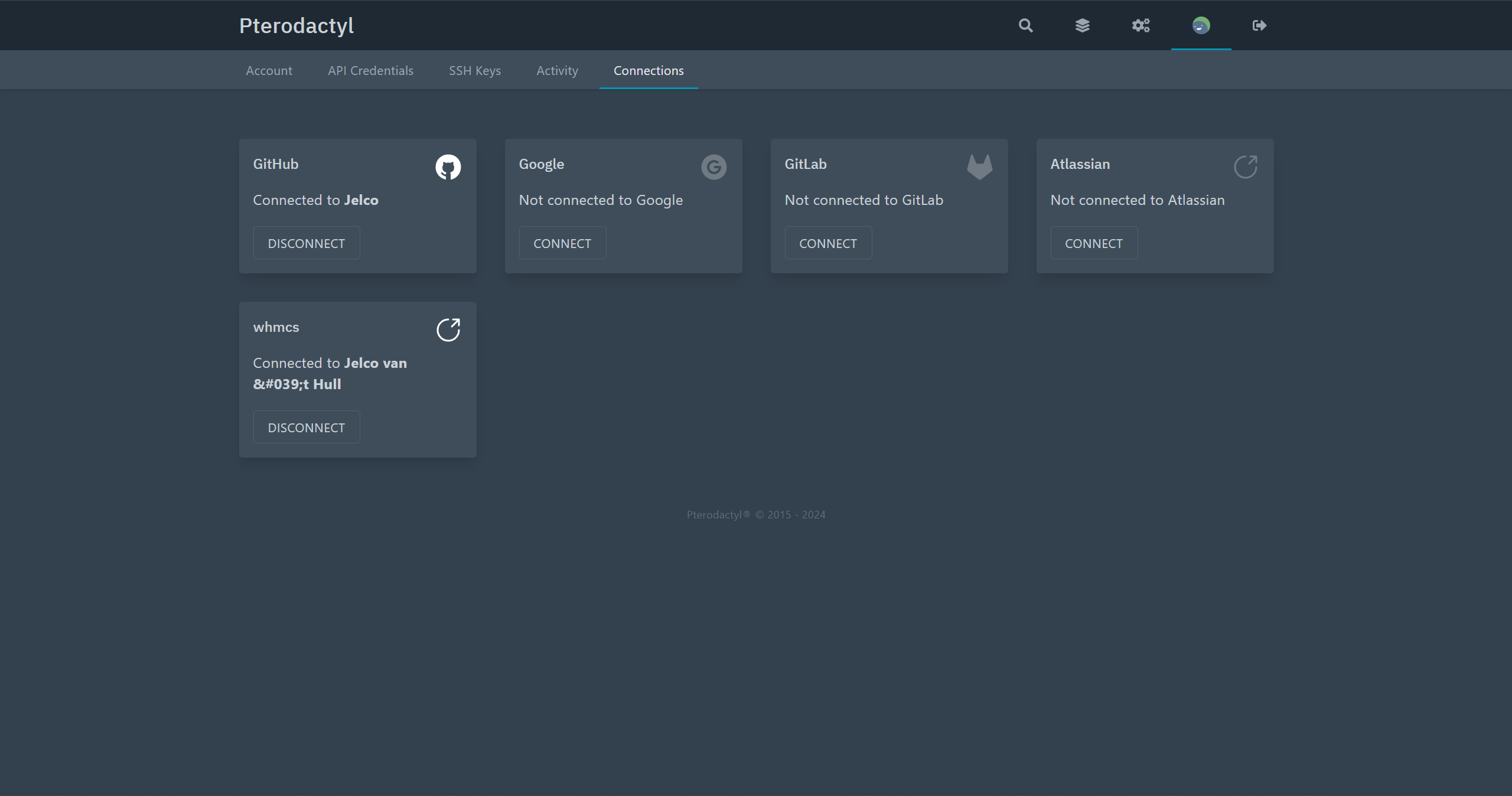Disconnect the whmcs connection

(306, 428)
